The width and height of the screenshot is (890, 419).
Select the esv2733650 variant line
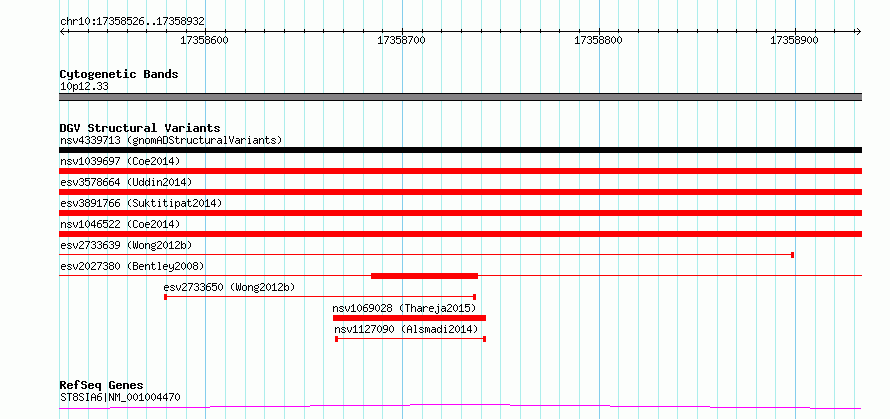320,297
